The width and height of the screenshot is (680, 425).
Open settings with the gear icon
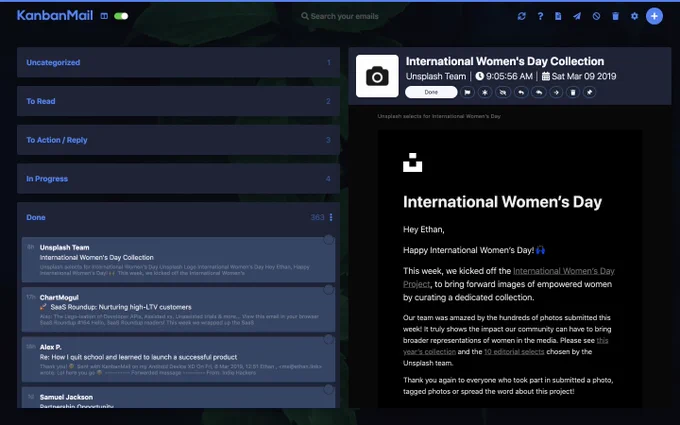[634, 16]
